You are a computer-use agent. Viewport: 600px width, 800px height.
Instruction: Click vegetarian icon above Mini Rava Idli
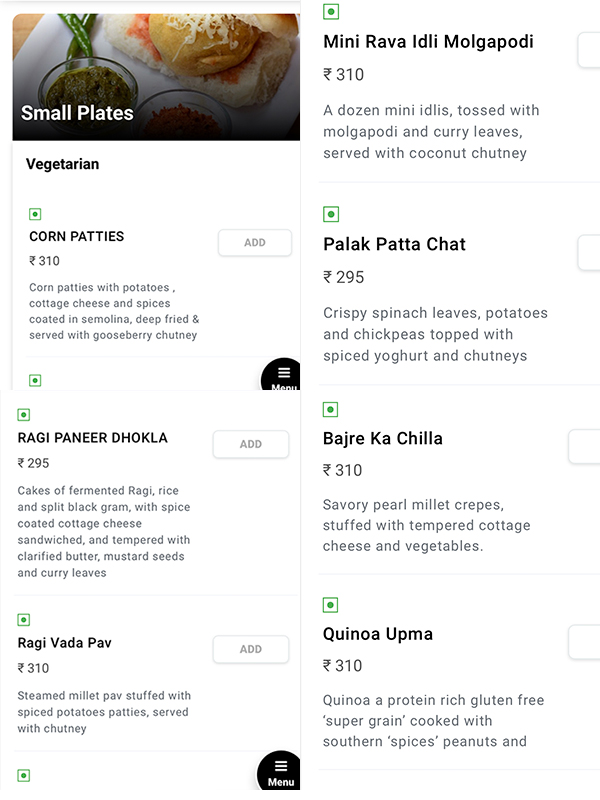pos(331,12)
